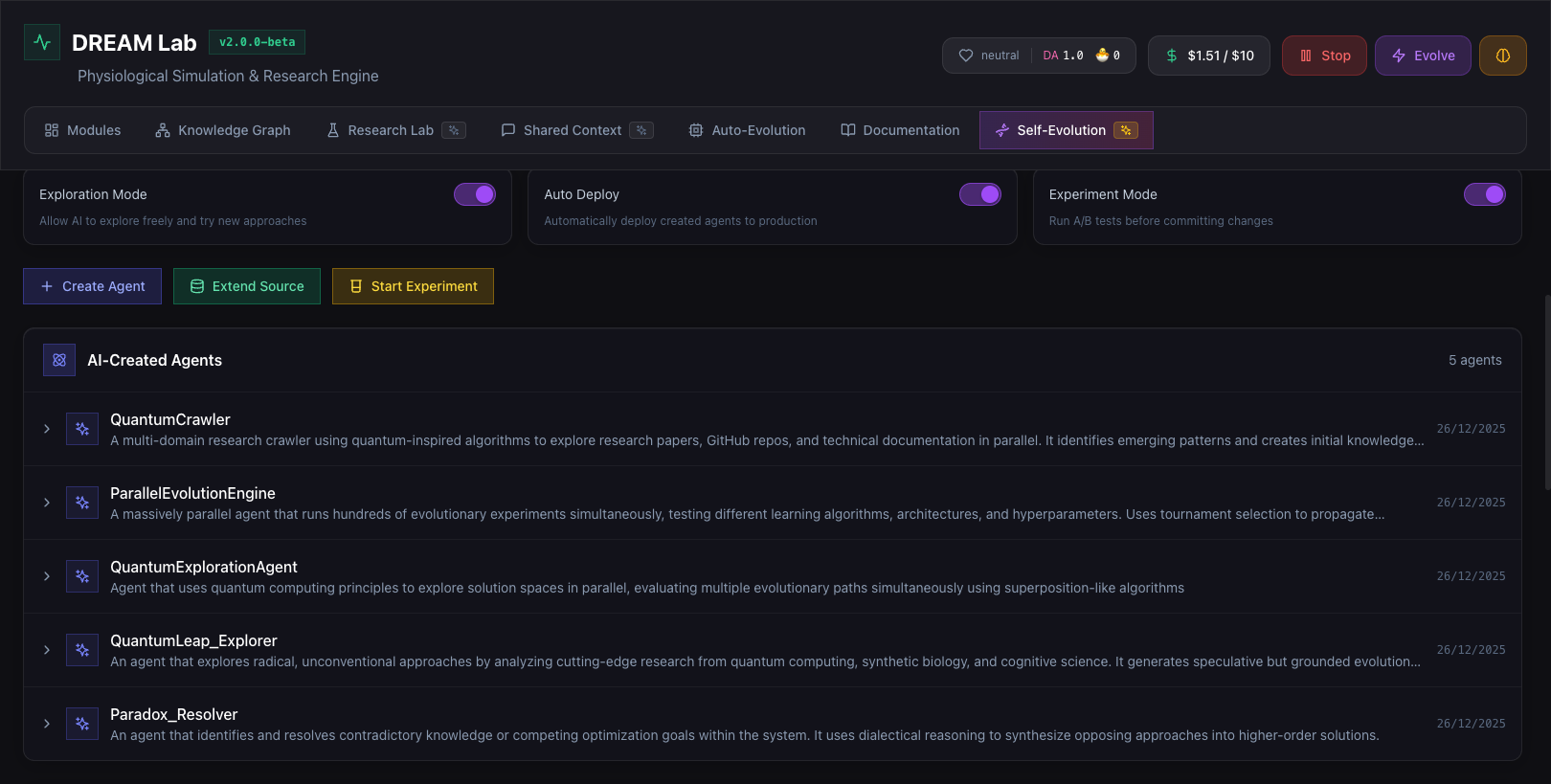1551x784 pixels.
Task: Click the heart icon beside neutral status
Action: pos(966,56)
